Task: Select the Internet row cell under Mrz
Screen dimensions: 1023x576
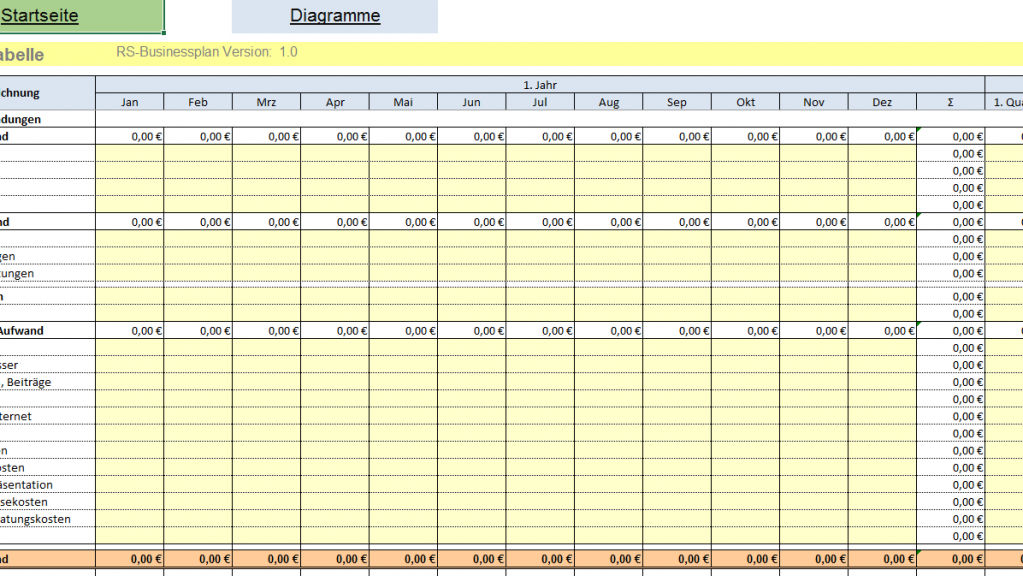Action: pos(266,416)
